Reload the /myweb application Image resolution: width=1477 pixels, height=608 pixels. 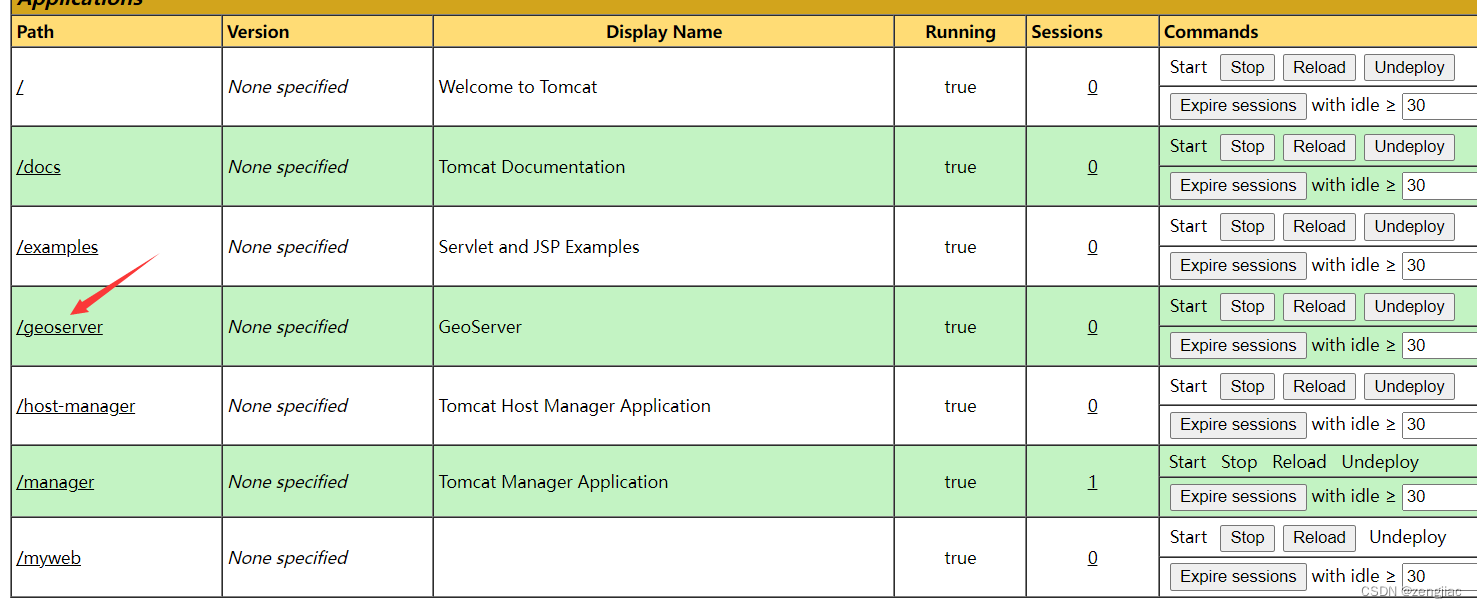1319,537
